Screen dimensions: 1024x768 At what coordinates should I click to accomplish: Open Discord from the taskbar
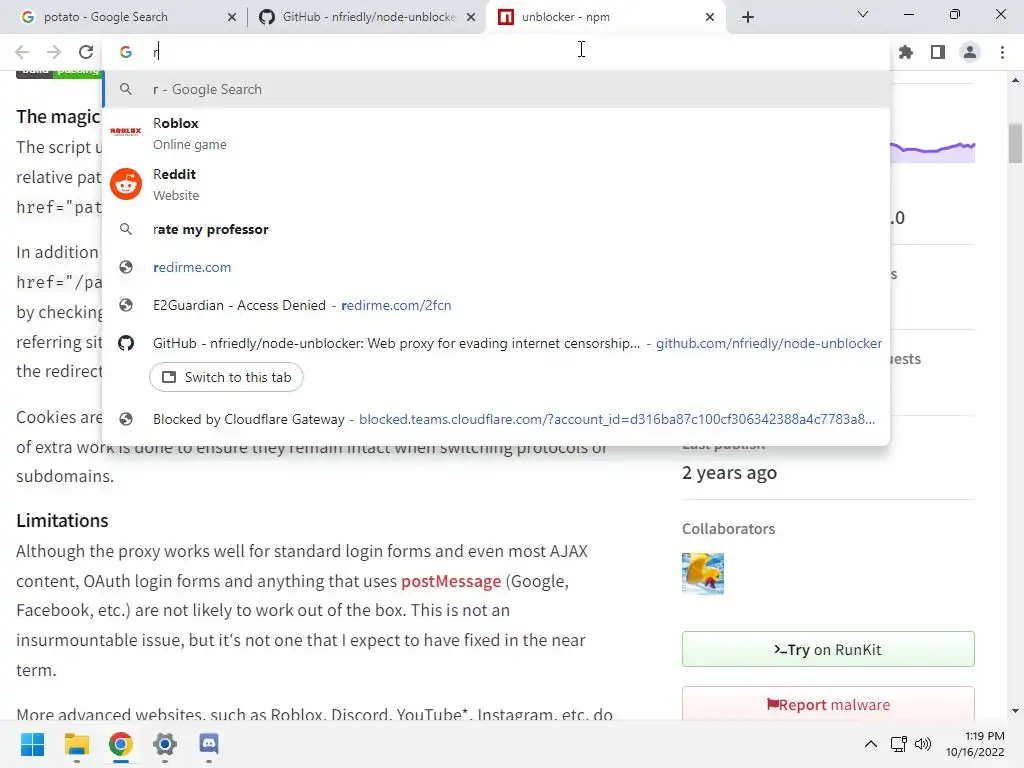[x=209, y=744]
